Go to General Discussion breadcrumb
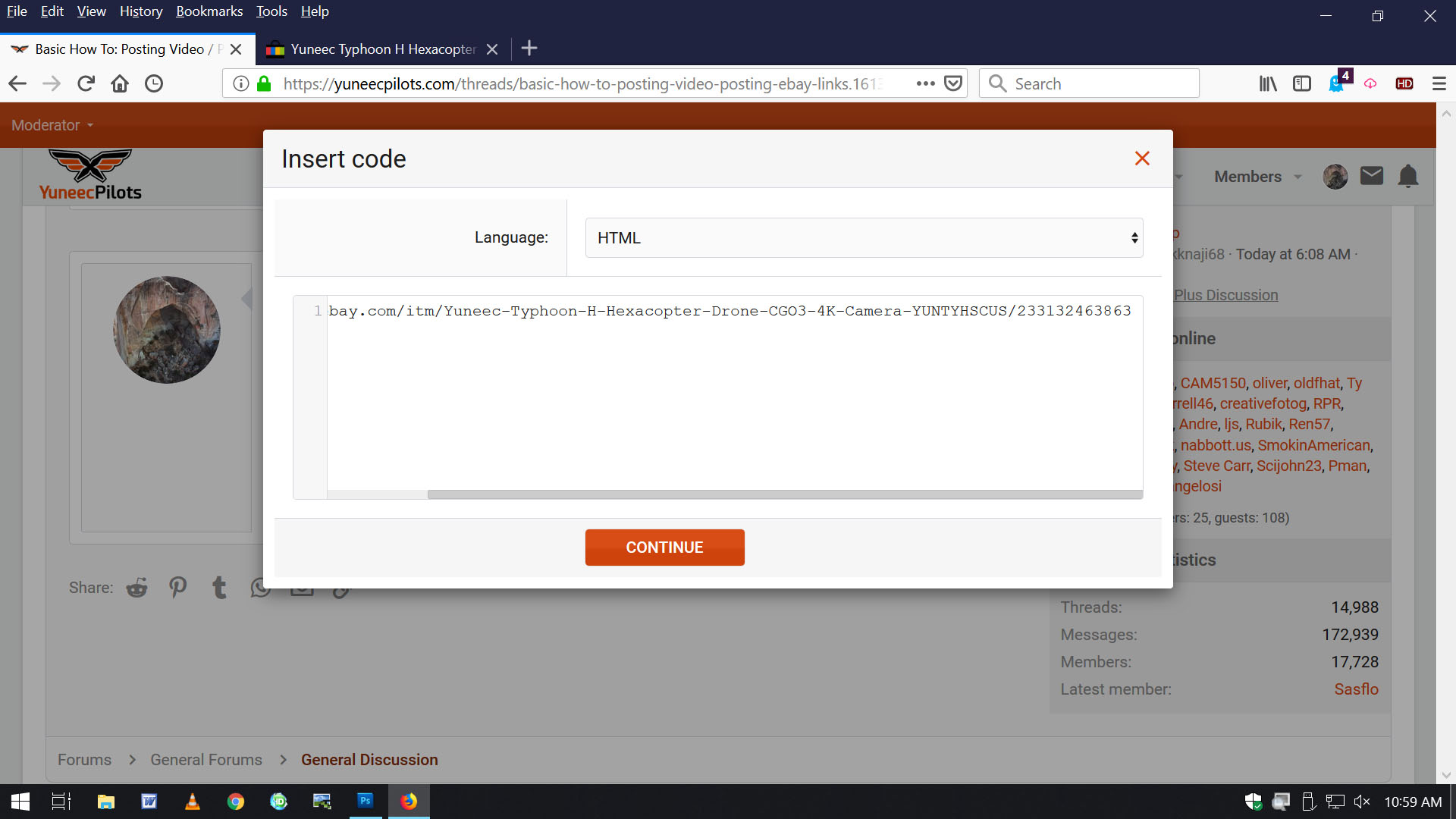 pyautogui.click(x=369, y=760)
